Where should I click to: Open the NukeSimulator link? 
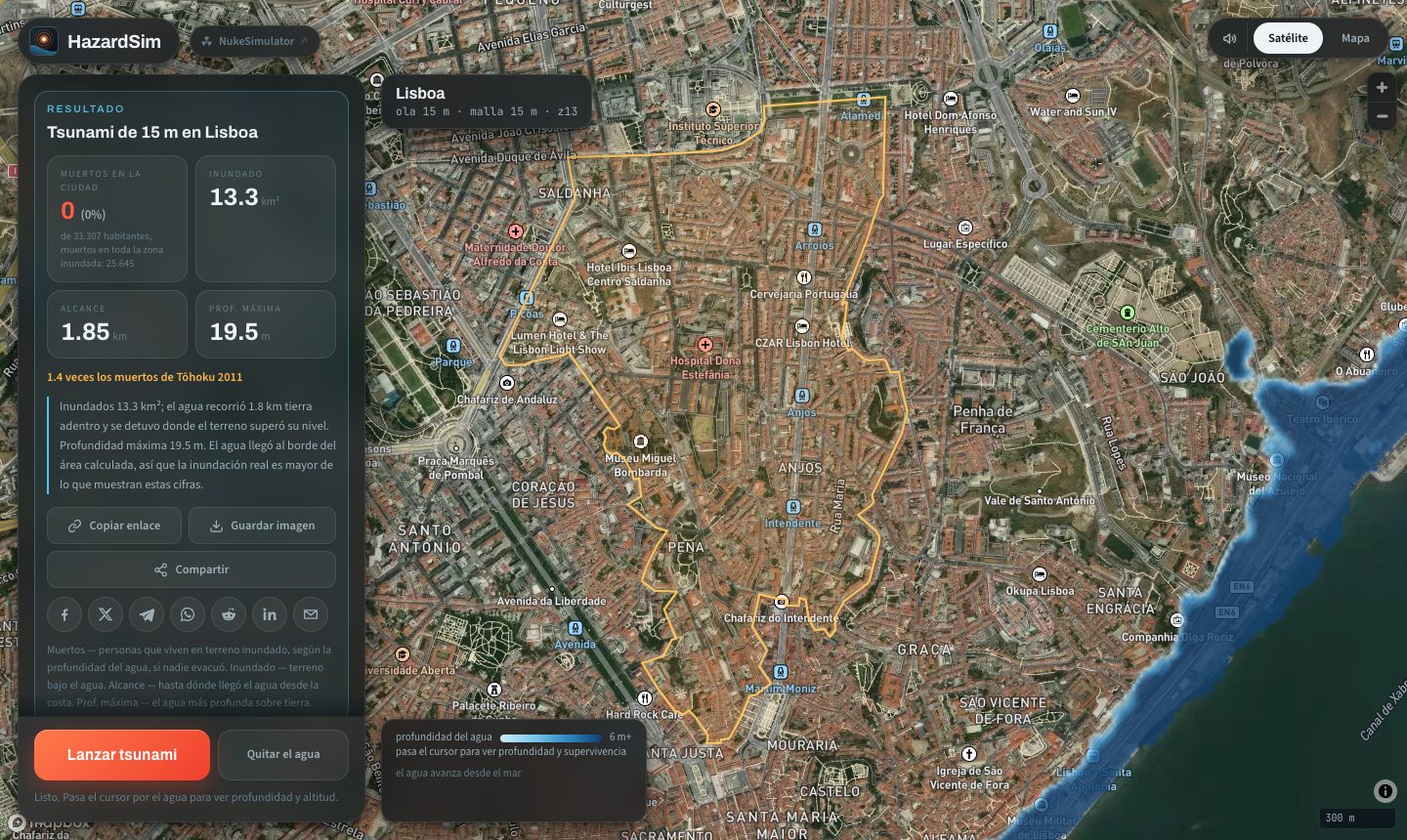coord(255,41)
